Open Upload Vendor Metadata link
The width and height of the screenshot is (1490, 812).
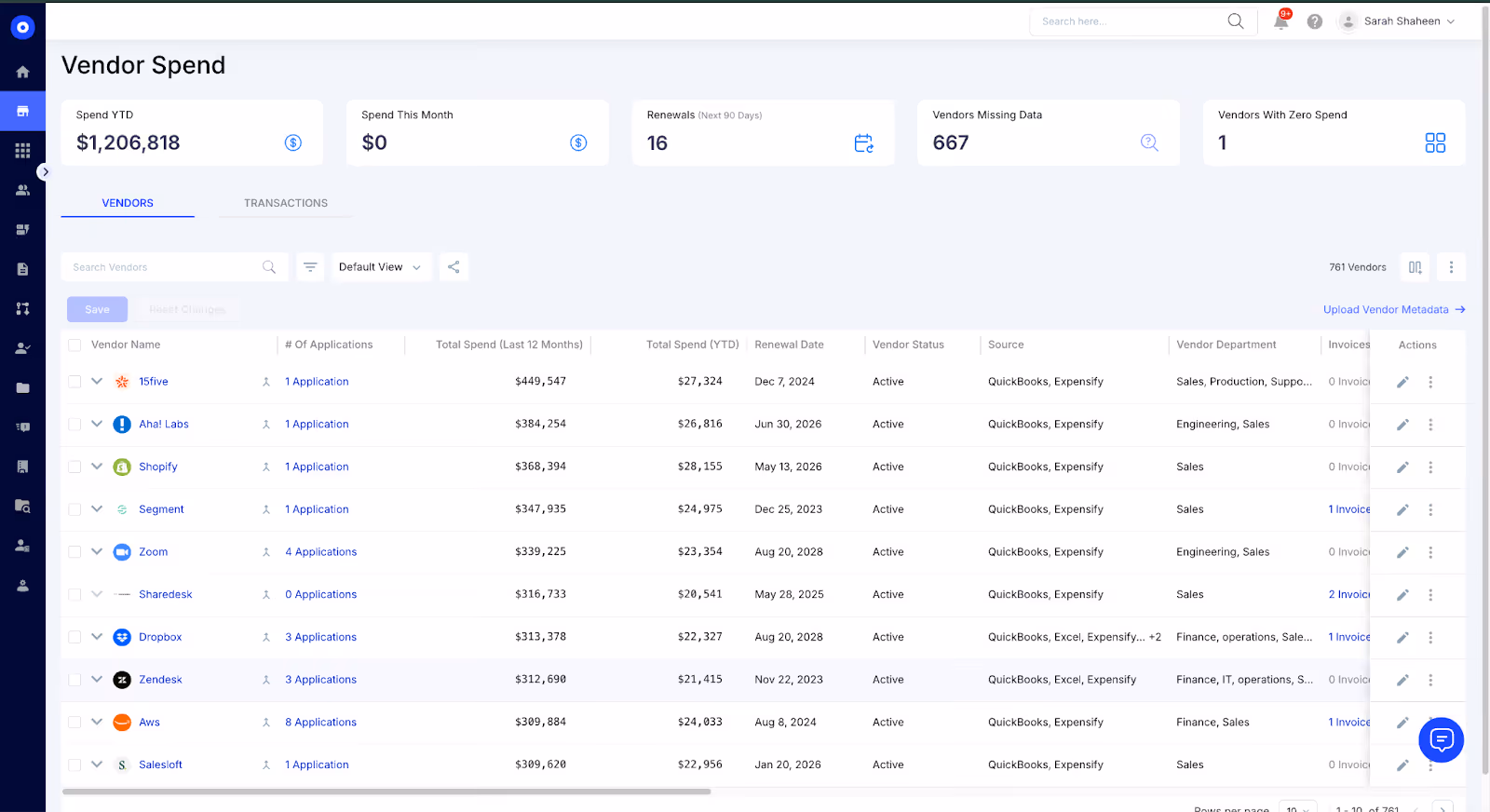(x=1394, y=310)
